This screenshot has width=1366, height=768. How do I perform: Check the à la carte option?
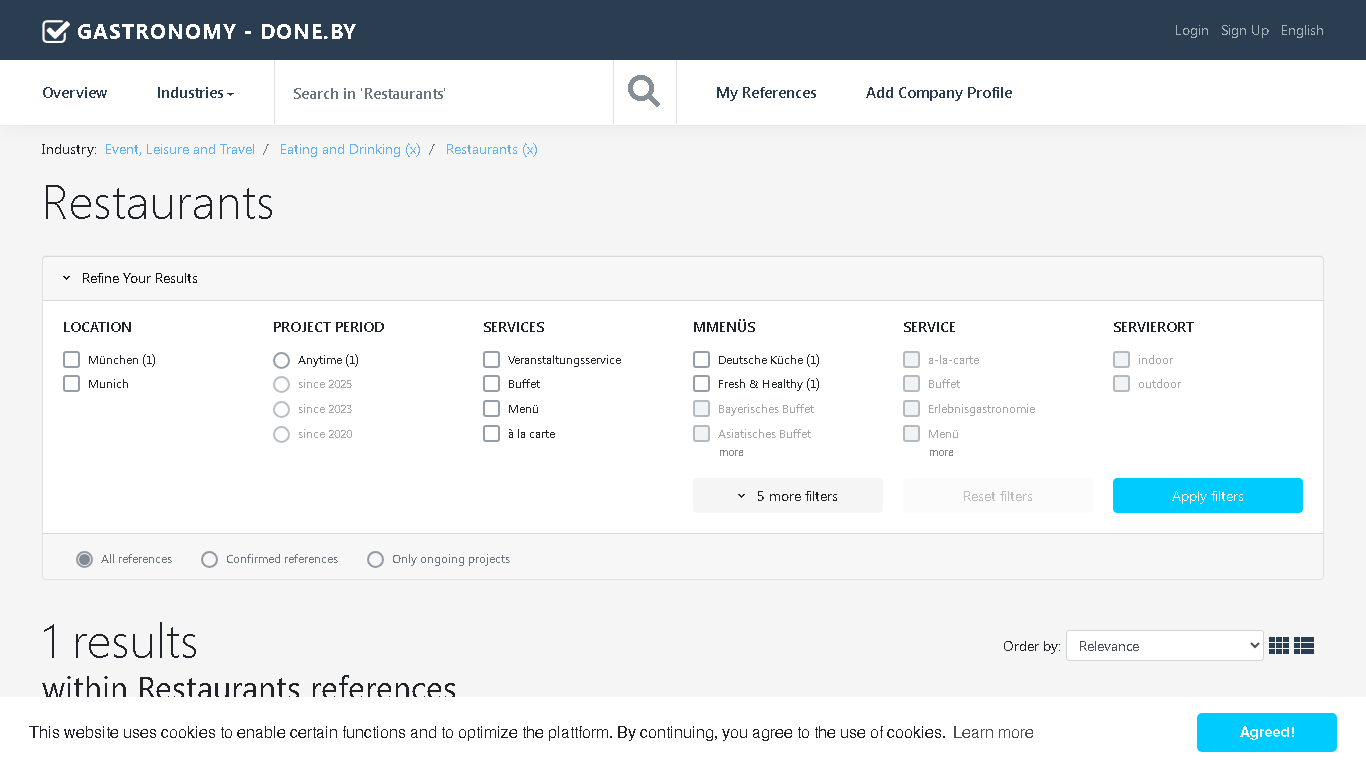(x=491, y=433)
